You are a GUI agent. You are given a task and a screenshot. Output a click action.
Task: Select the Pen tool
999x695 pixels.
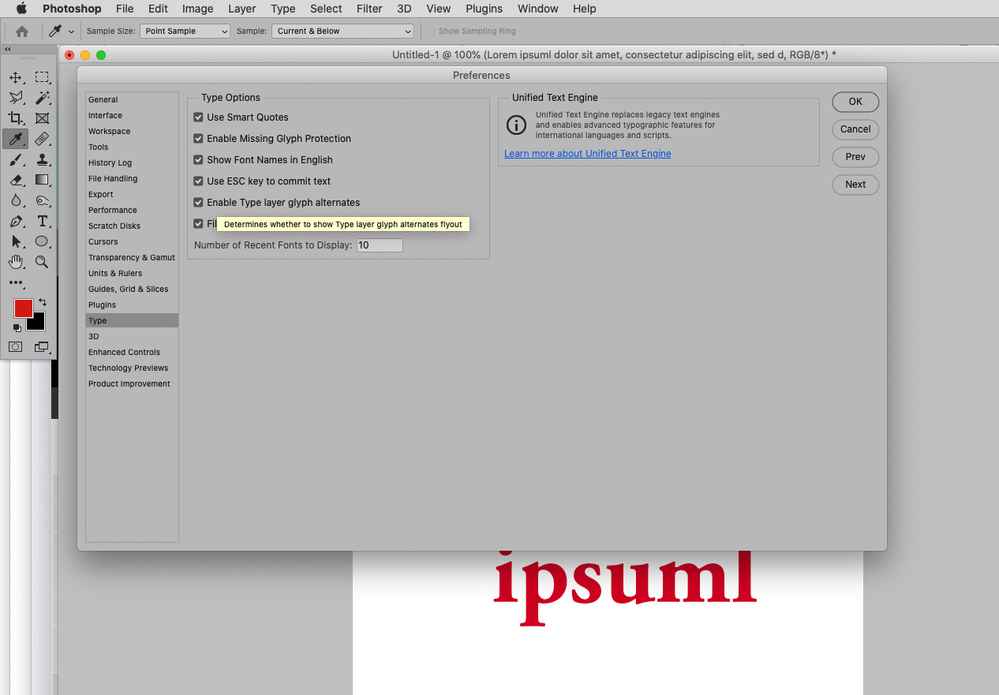click(x=15, y=222)
